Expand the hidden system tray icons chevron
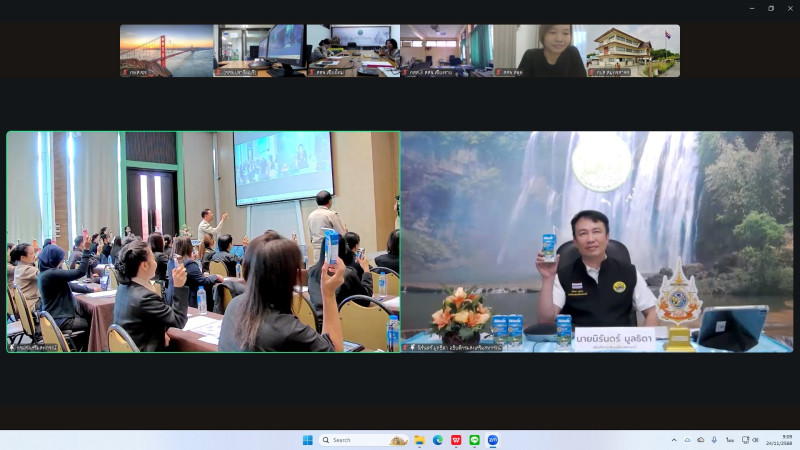The image size is (800, 450). [x=674, y=440]
